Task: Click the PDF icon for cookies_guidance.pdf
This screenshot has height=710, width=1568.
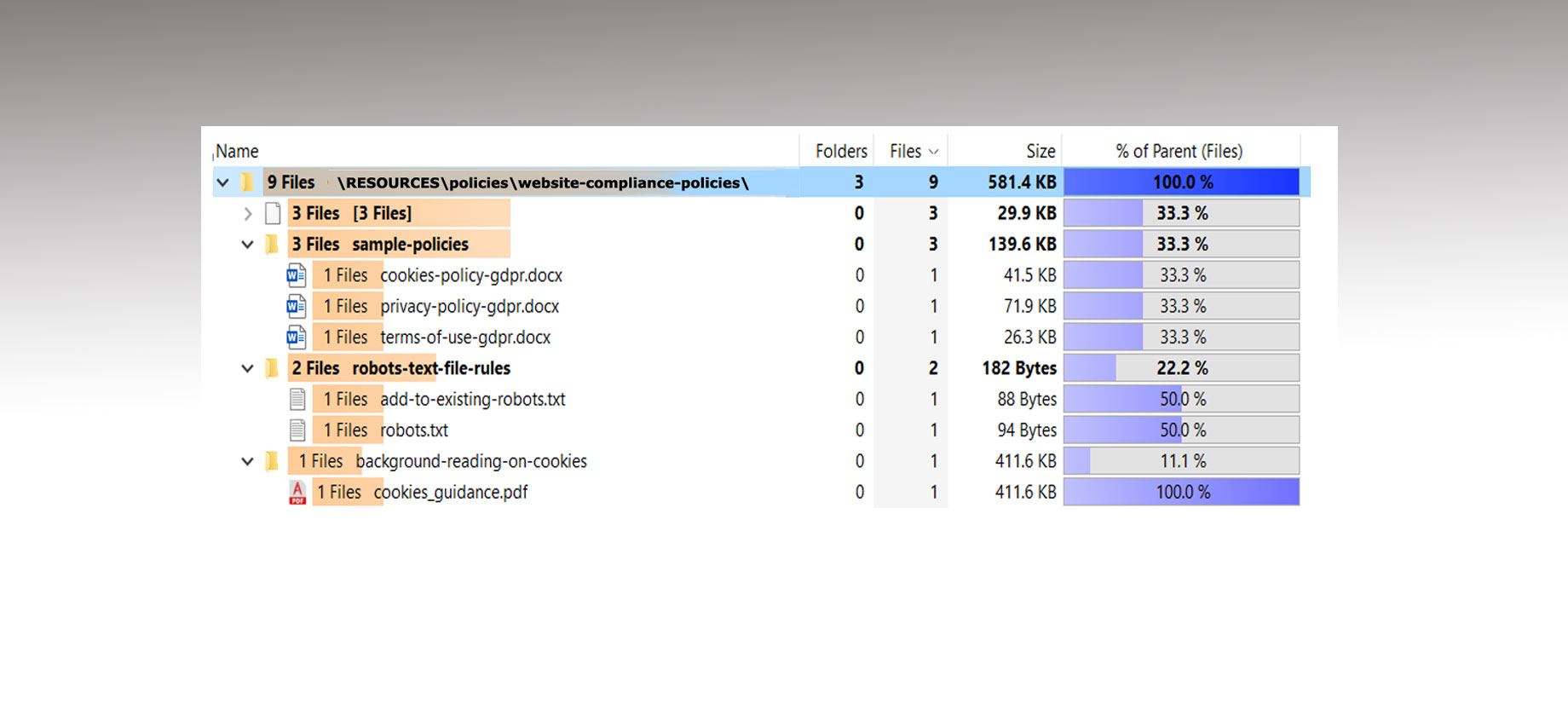Action: click(297, 493)
